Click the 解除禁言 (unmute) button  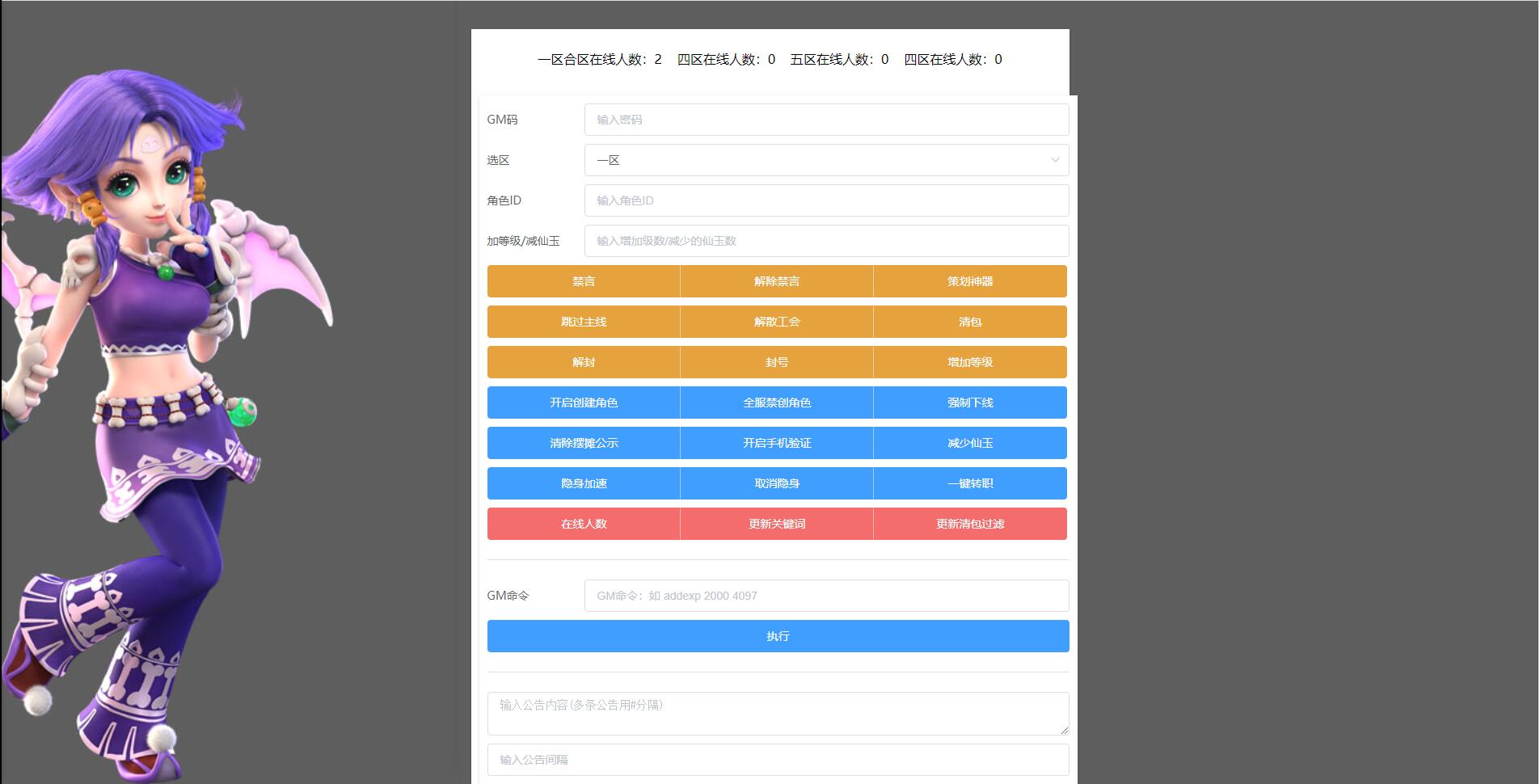(x=777, y=280)
